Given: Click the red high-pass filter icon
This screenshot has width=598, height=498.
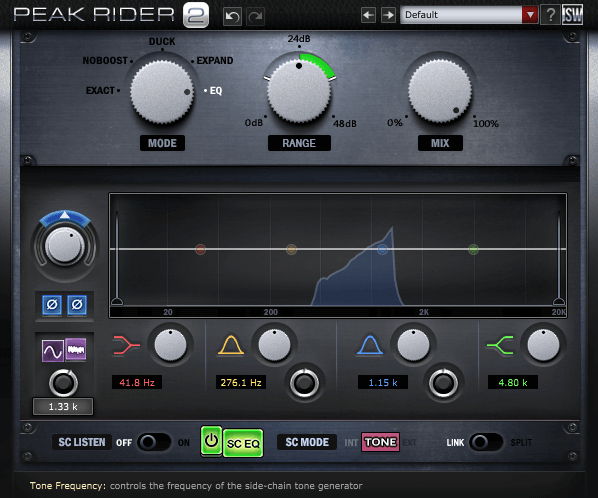Looking at the screenshot, I should 126,345.
